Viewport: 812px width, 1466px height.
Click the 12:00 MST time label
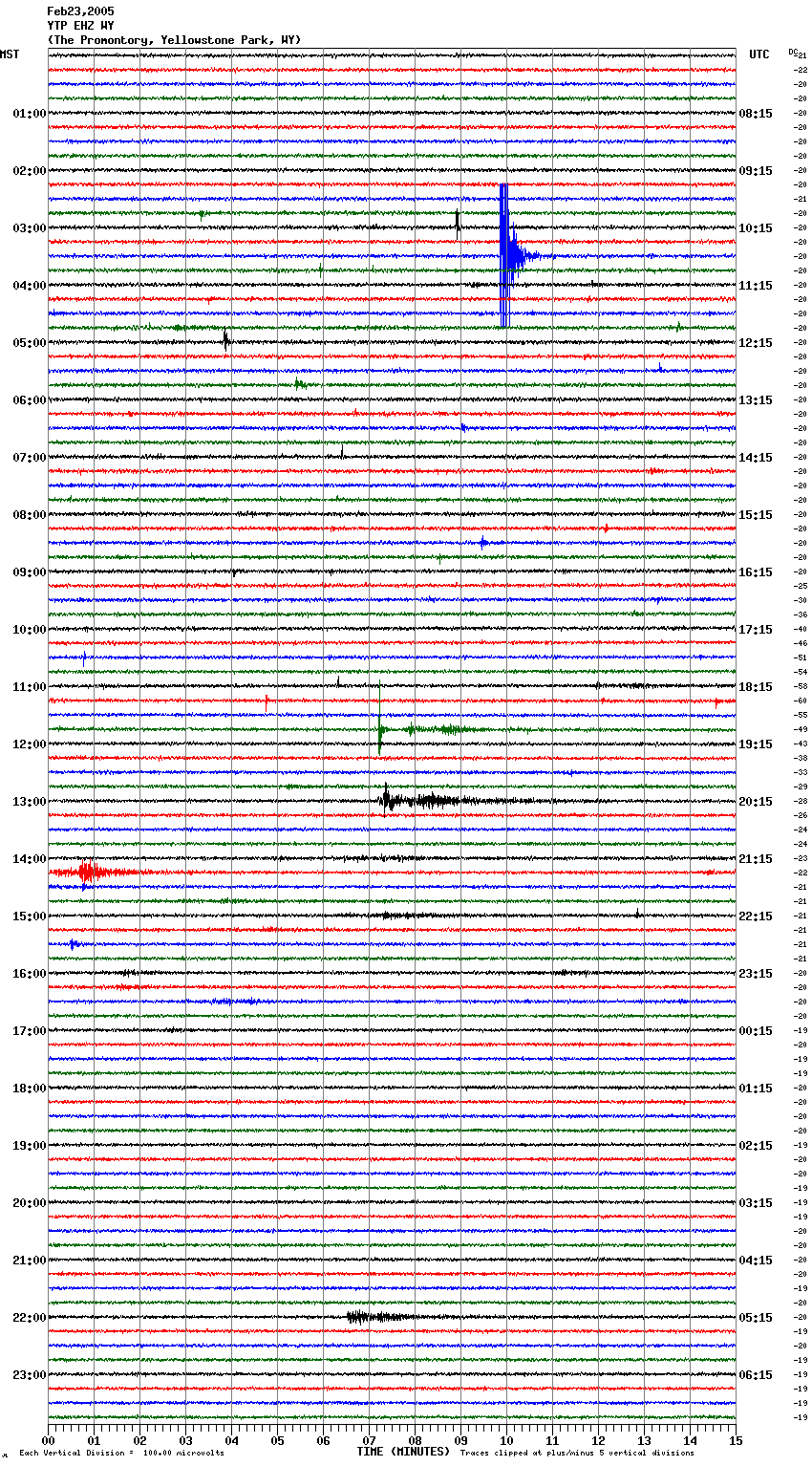pos(30,744)
